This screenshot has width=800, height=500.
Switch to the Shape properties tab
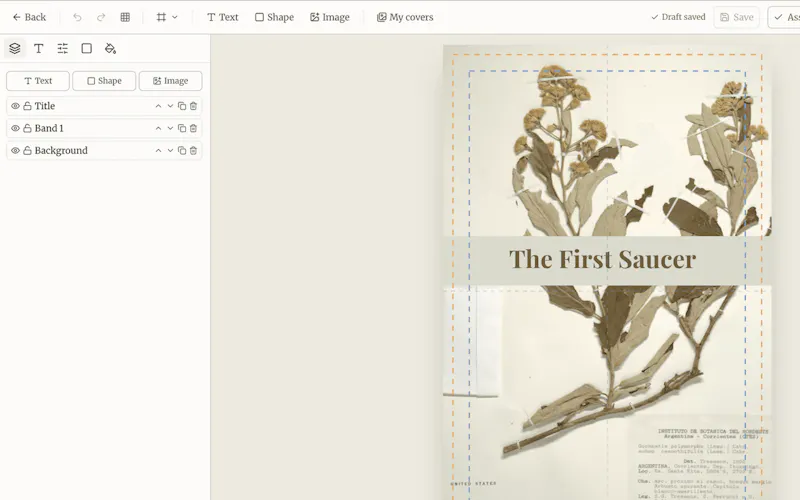[87, 48]
